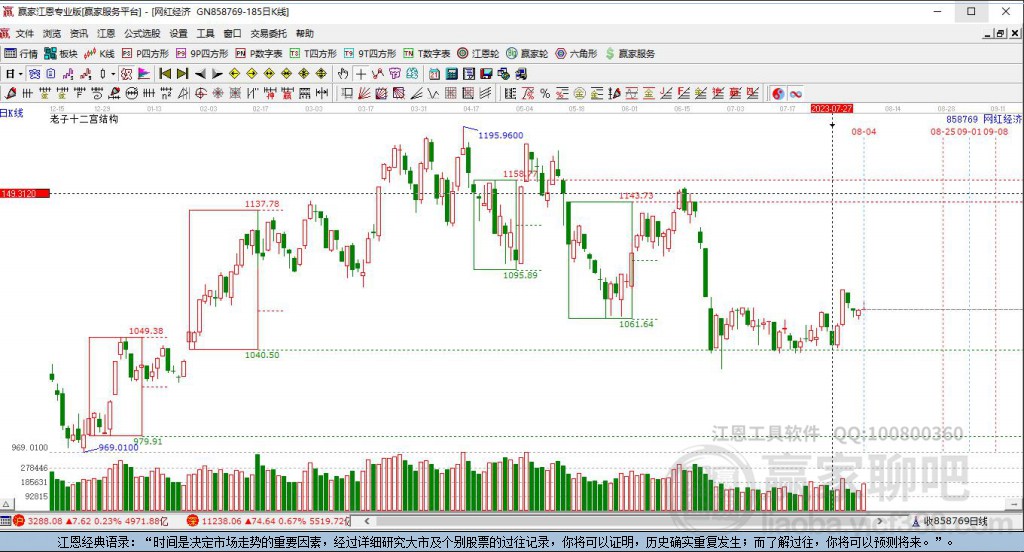Open the T四方形 tool
Viewport: 1024px width, 552px height.
[x=313, y=54]
